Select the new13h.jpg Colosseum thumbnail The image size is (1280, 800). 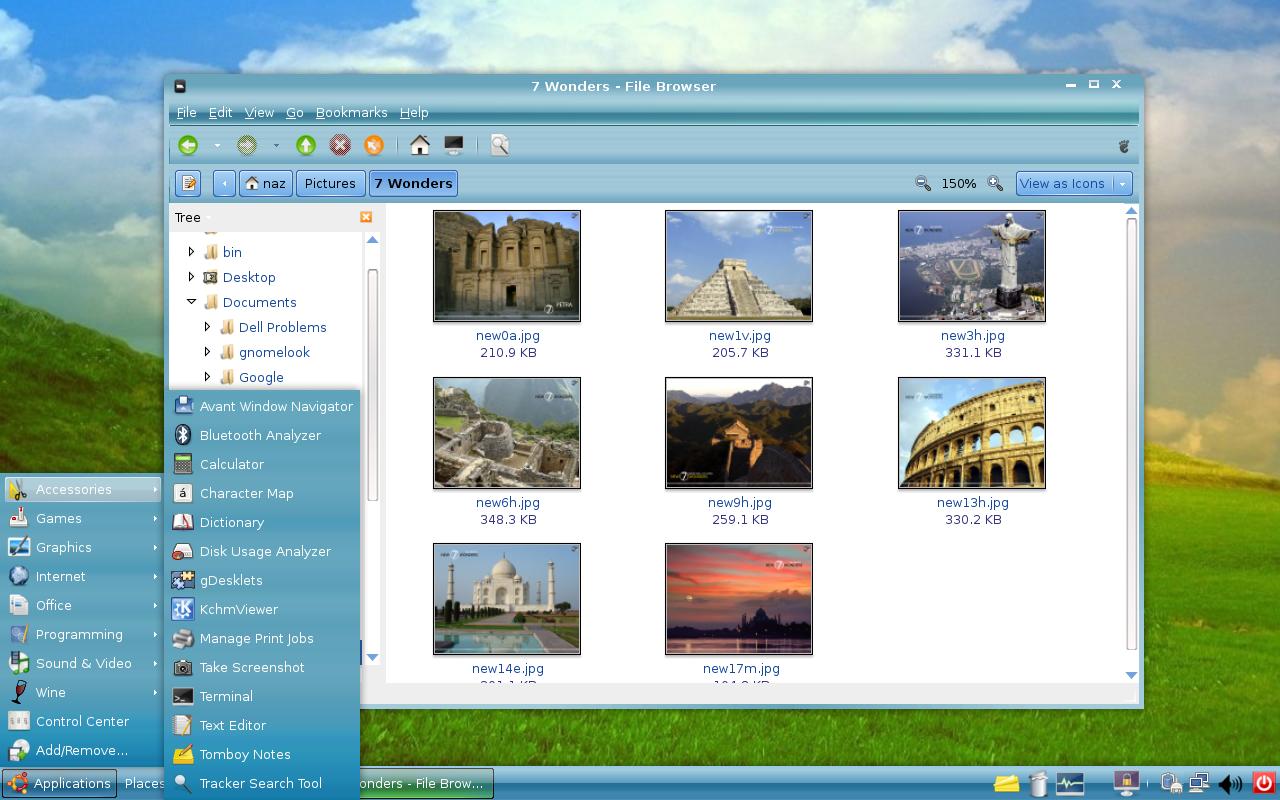click(x=972, y=433)
